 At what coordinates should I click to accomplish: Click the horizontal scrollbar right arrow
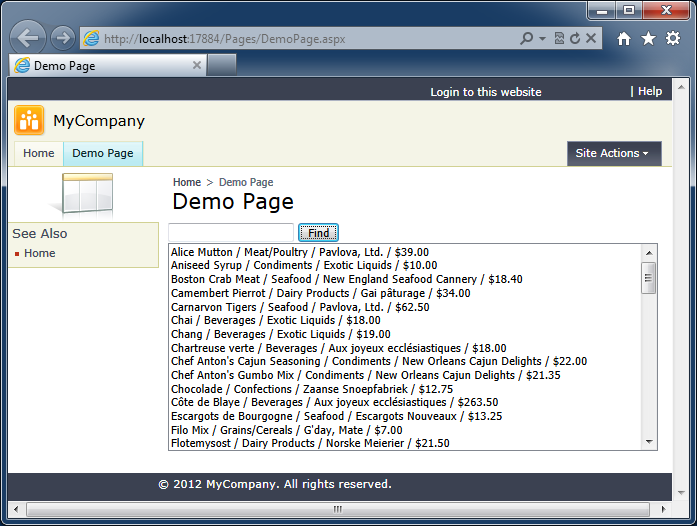[x=663, y=509]
